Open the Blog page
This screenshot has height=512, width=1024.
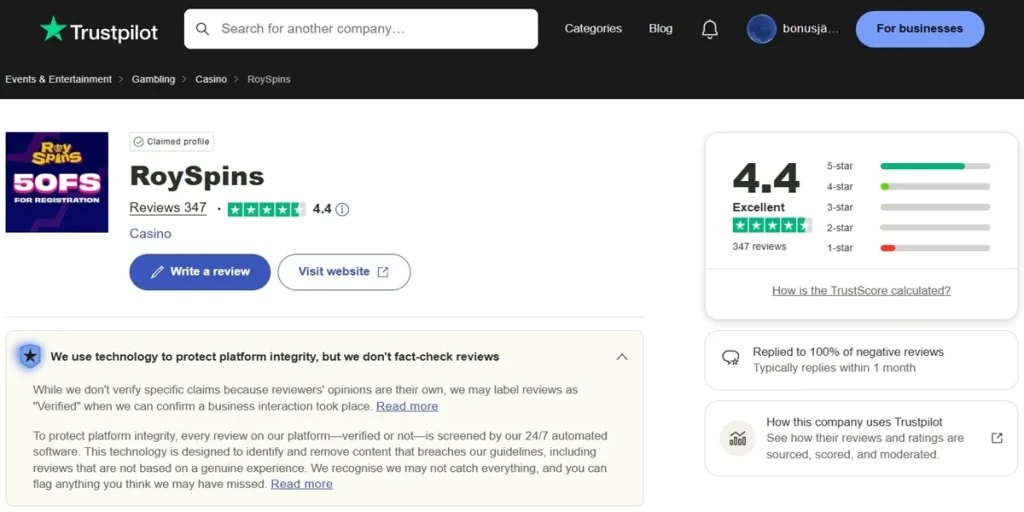[x=660, y=29]
